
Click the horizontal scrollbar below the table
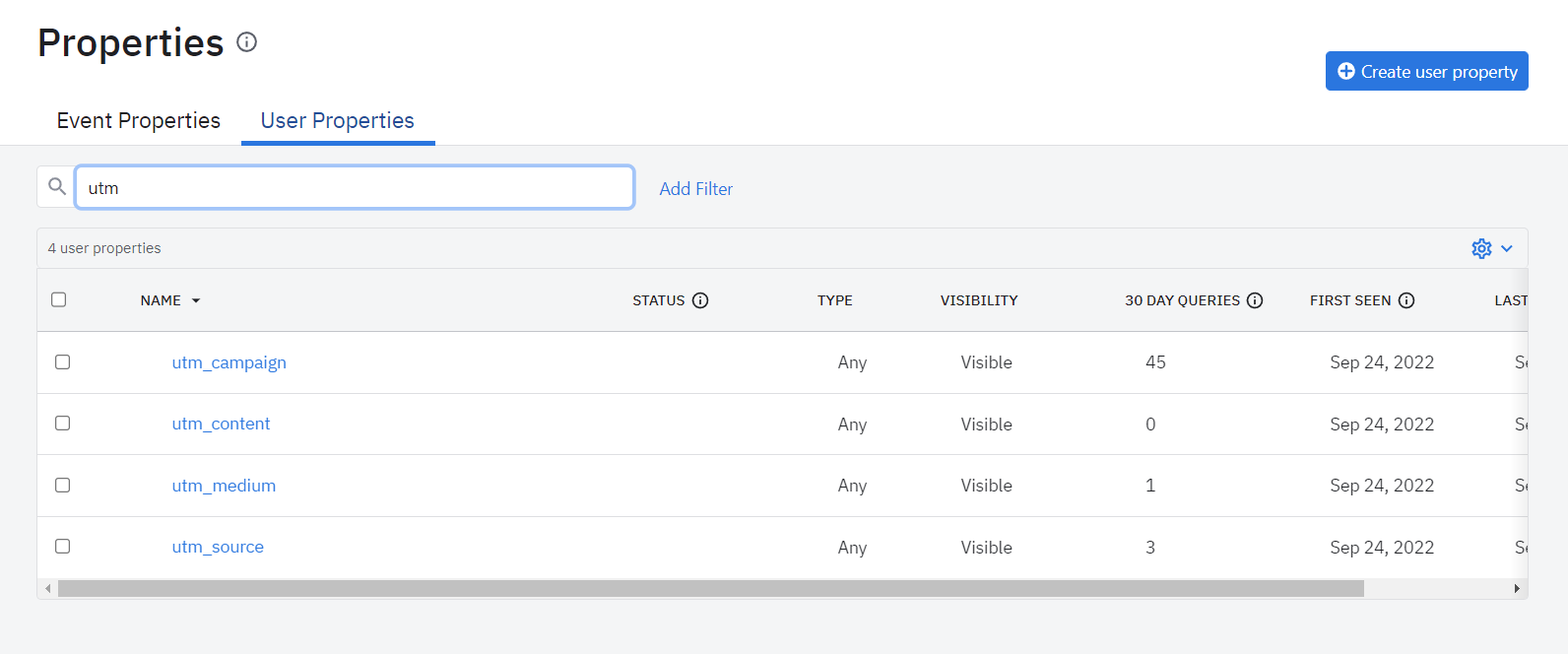tap(709, 589)
